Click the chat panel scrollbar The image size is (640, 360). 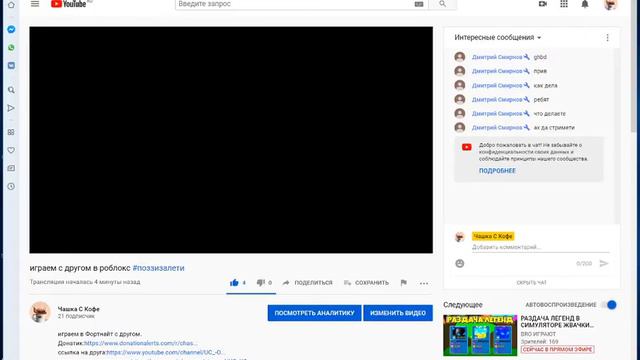(617, 136)
